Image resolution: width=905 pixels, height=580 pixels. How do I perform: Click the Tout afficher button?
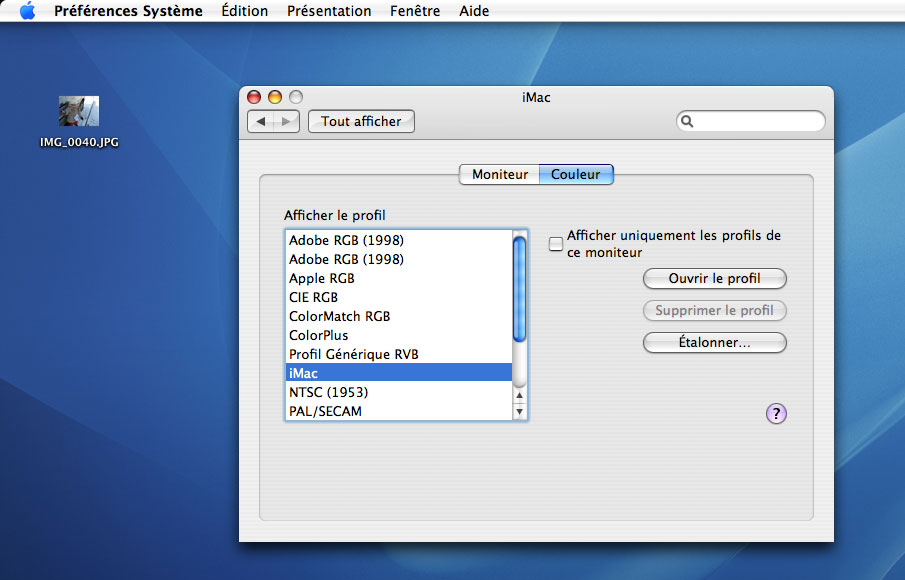[x=361, y=122]
